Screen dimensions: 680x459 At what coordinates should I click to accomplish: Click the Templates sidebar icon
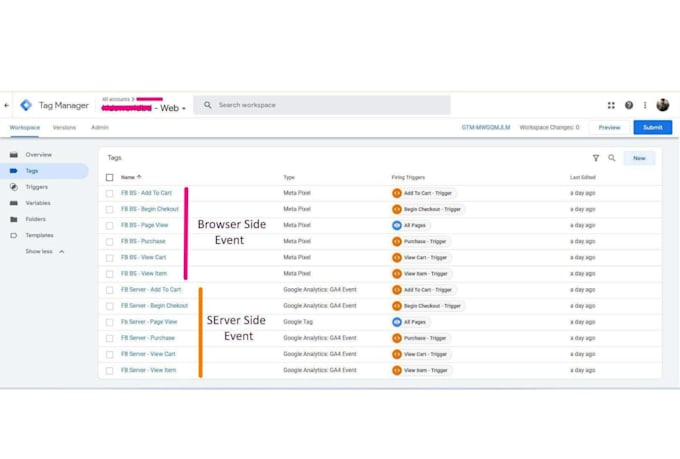point(14,235)
